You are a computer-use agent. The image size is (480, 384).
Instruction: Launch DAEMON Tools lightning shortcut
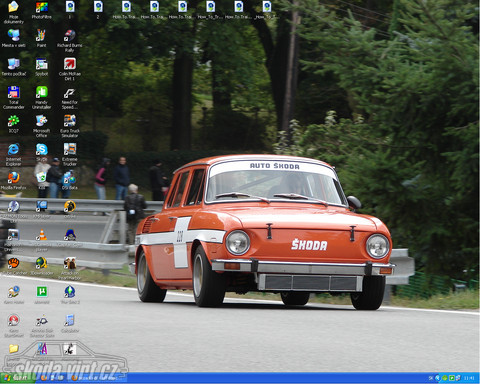click(x=13, y=206)
